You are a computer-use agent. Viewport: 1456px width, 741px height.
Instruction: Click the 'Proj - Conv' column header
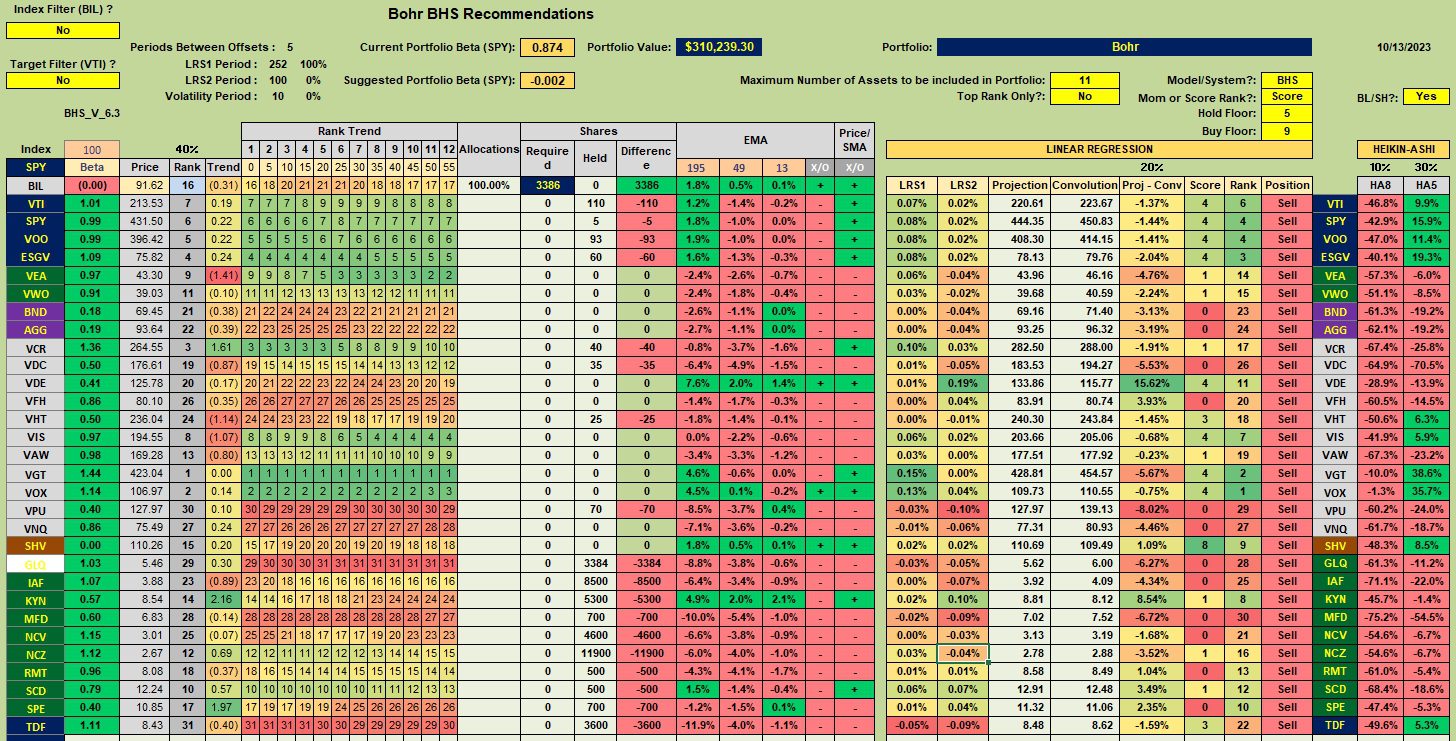[1152, 185]
